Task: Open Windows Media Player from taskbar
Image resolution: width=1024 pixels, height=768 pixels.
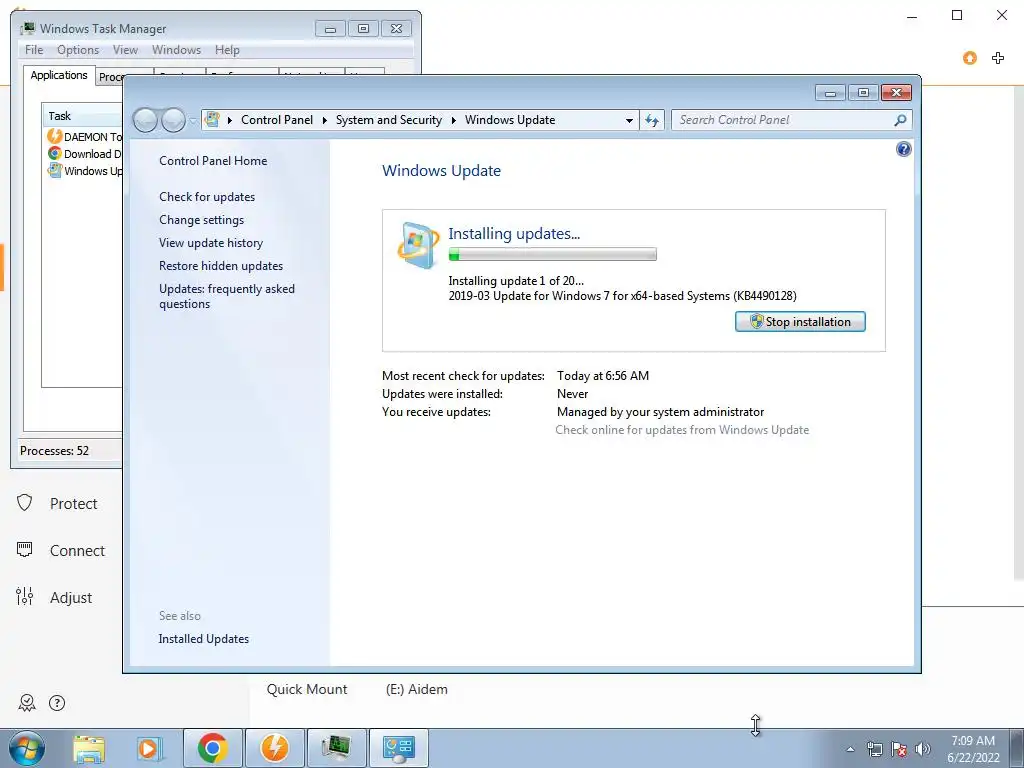Action: [150, 748]
